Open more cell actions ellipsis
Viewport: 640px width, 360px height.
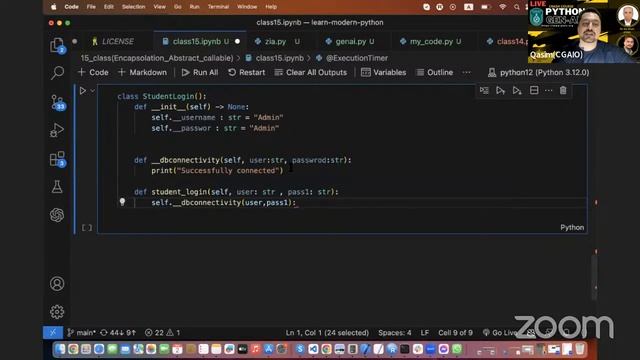549,91
